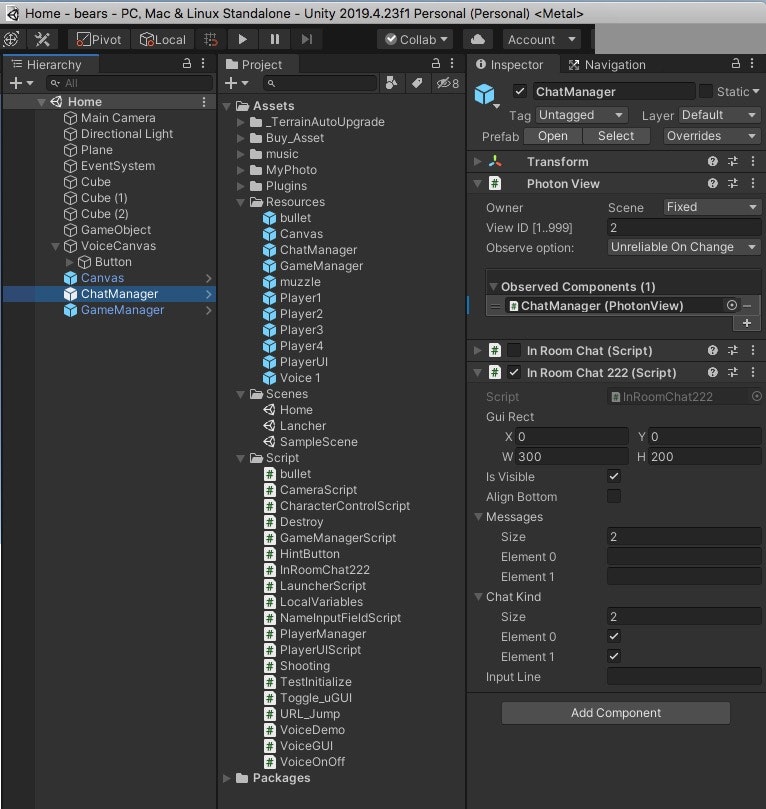The image size is (766, 809).
Task: Open Photon View help reference icon
Action: (x=713, y=183)
